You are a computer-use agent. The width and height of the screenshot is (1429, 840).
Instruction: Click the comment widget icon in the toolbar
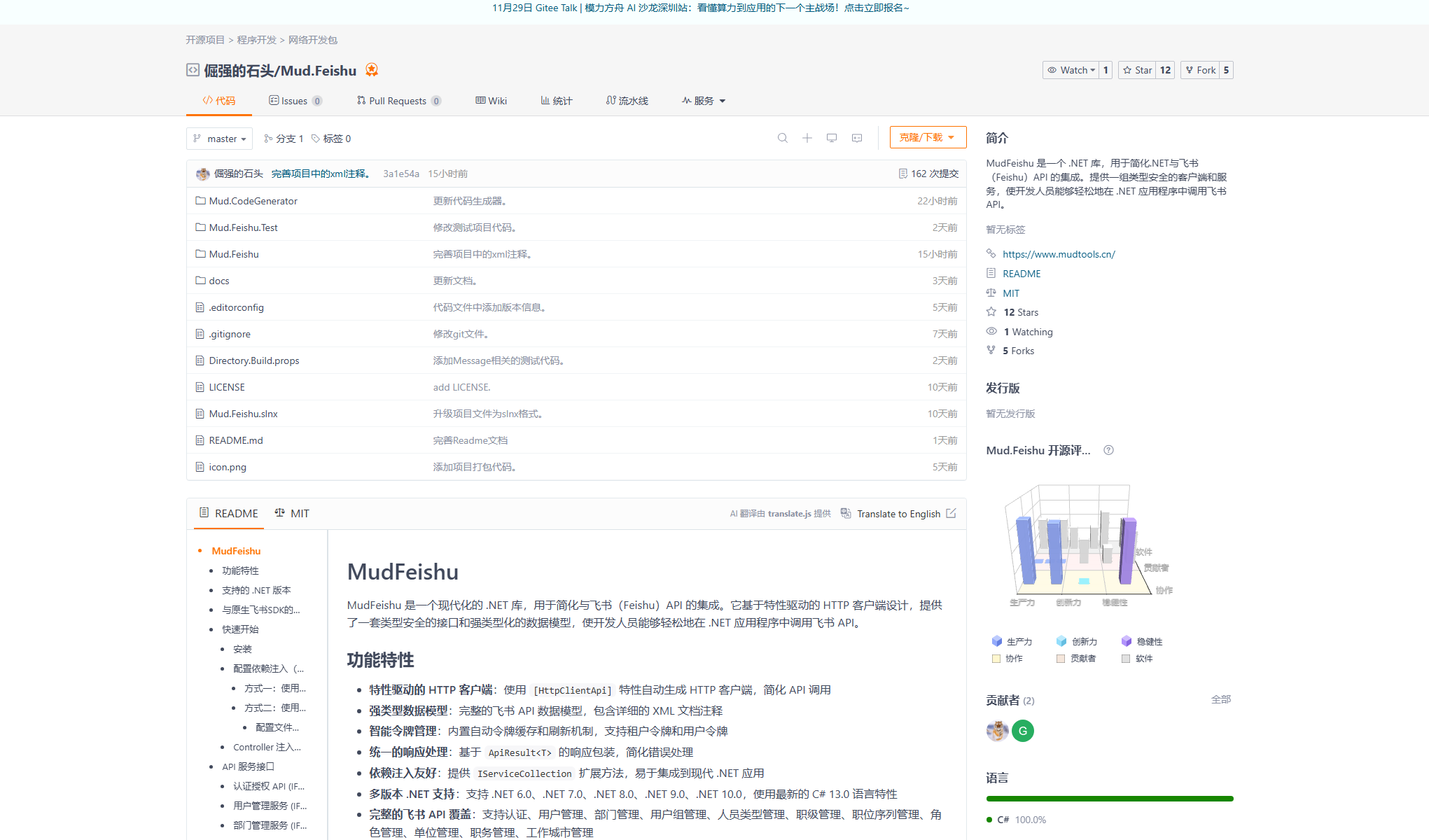click(857, 138)
